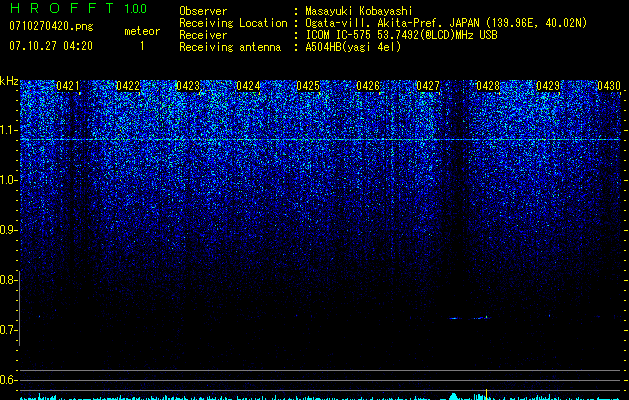Click observer name Masayuki Kobayashi
The width and height of the screenshot is (629, 400).
tap(359, 11)
